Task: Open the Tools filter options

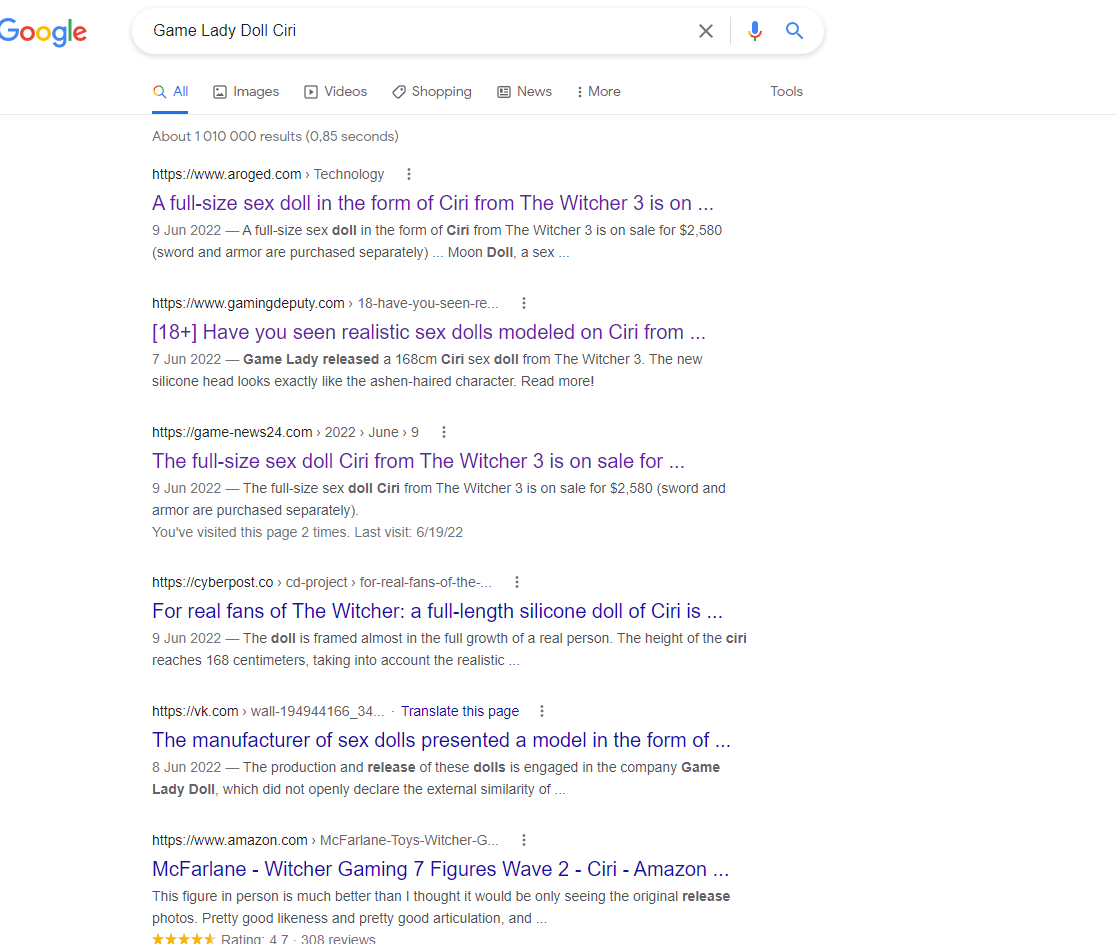Action: tap(786, 92)
